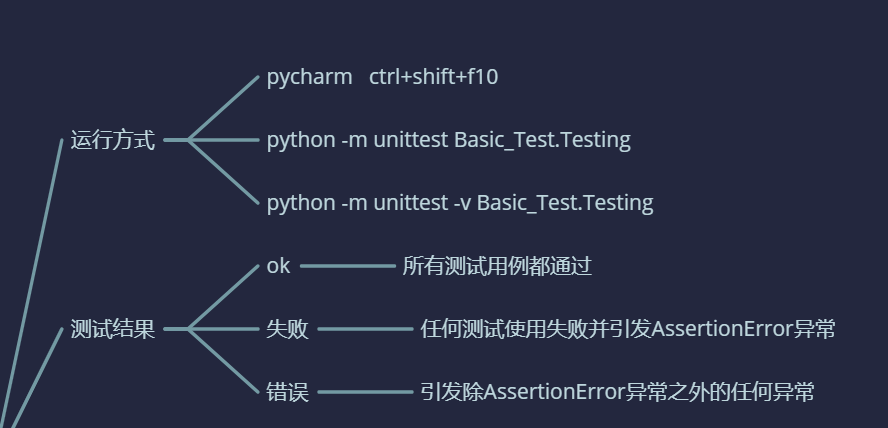Select the 运行方式 node
Screen dimensions: 888x428
(x=113, y=140)
